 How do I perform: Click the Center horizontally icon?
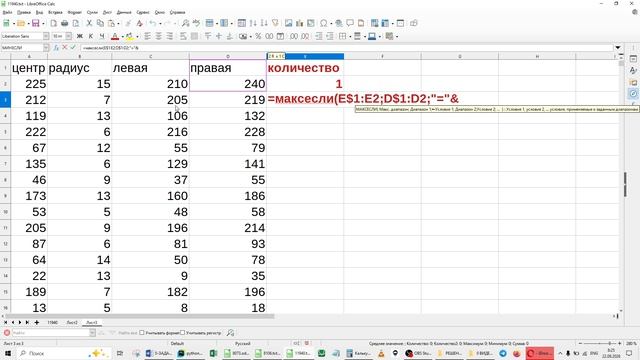158,36
